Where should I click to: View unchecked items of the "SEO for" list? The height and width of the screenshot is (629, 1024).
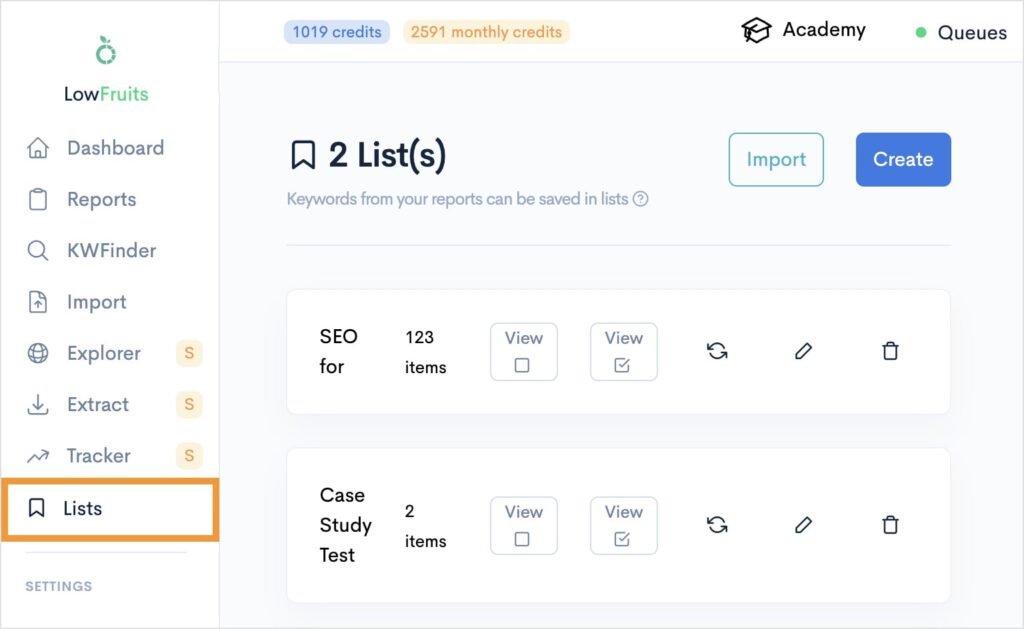523,351
